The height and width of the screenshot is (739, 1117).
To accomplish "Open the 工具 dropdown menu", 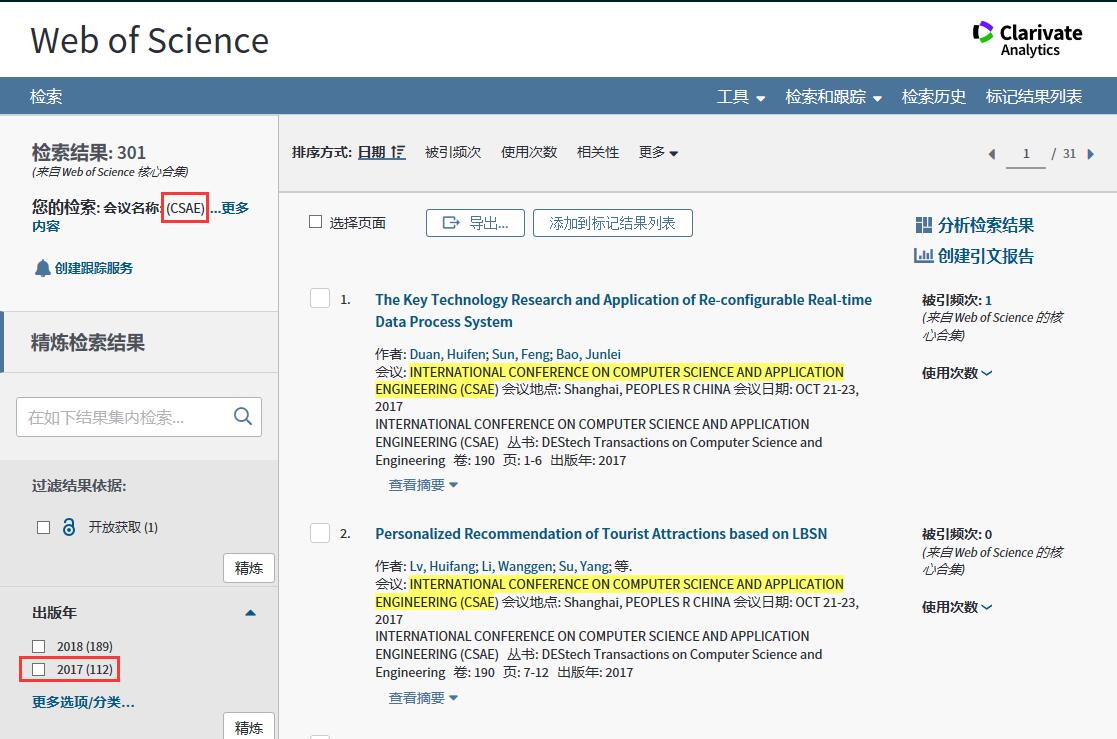I will coord(740,97).
